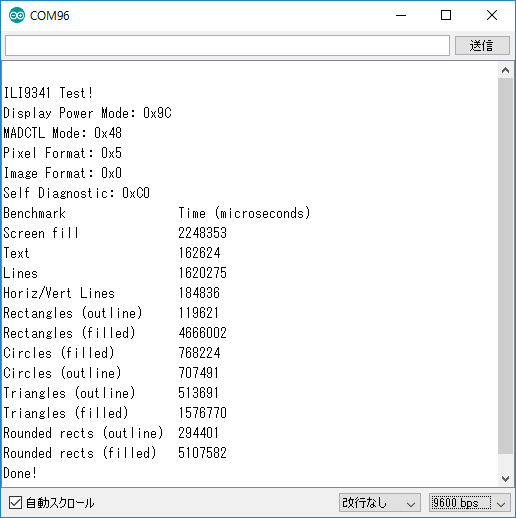Click the vertical scrollbar thumb
This screenshot has width=516, height=518.
coord(505,266)
